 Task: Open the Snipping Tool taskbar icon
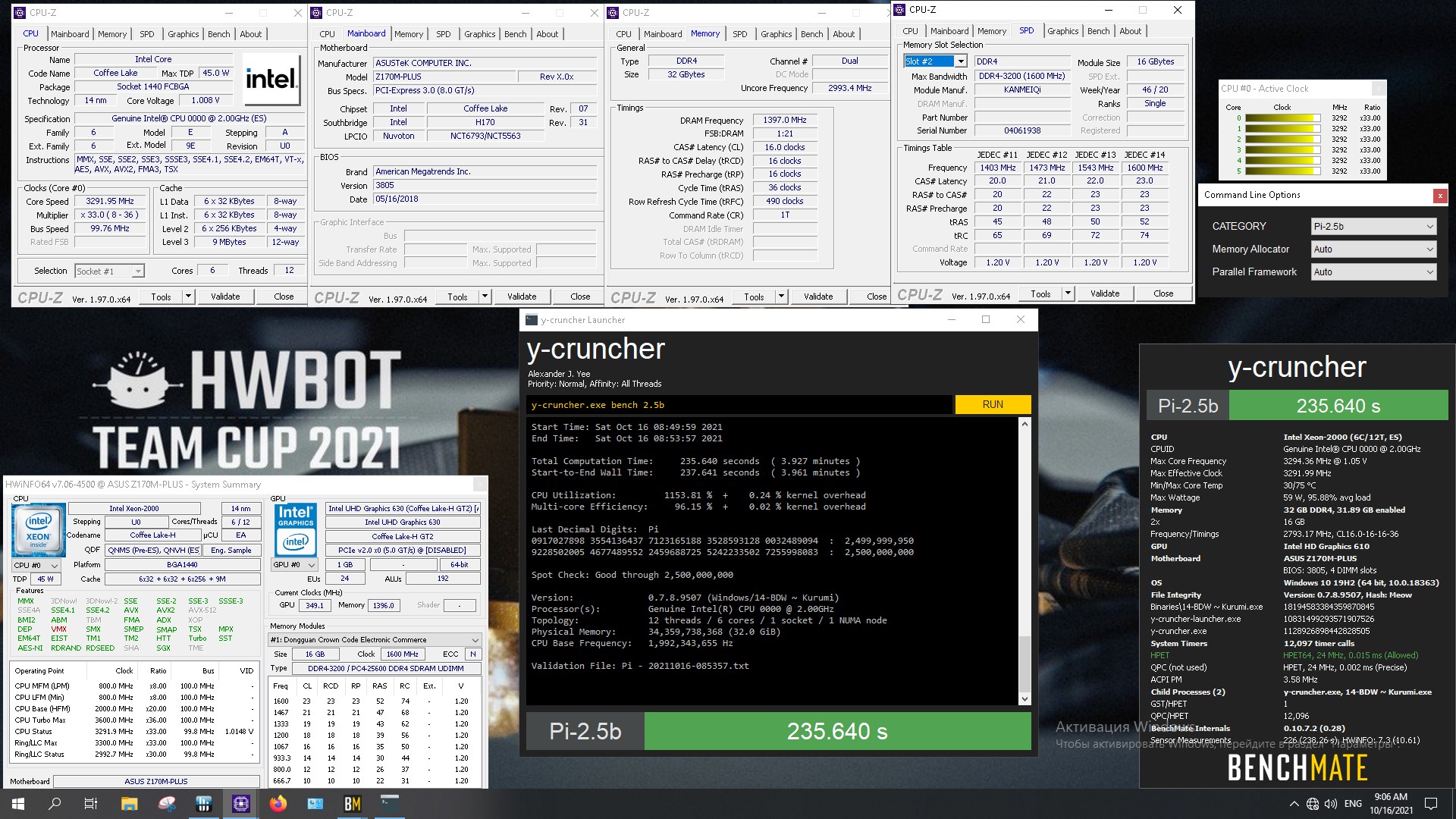[x=167, y=804]
